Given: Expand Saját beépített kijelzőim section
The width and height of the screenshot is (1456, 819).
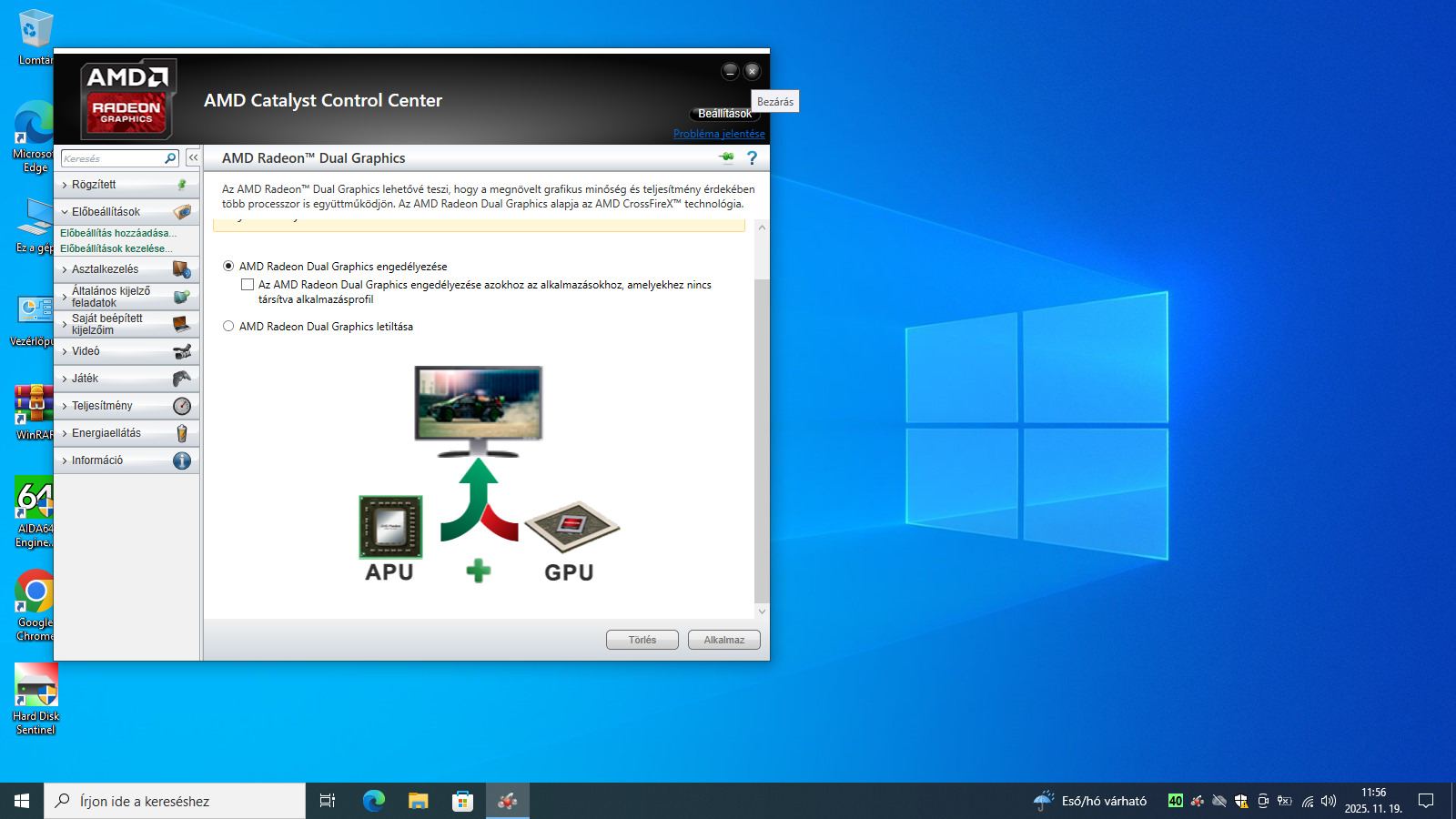Looking at the screenshot, I should 126,324.
